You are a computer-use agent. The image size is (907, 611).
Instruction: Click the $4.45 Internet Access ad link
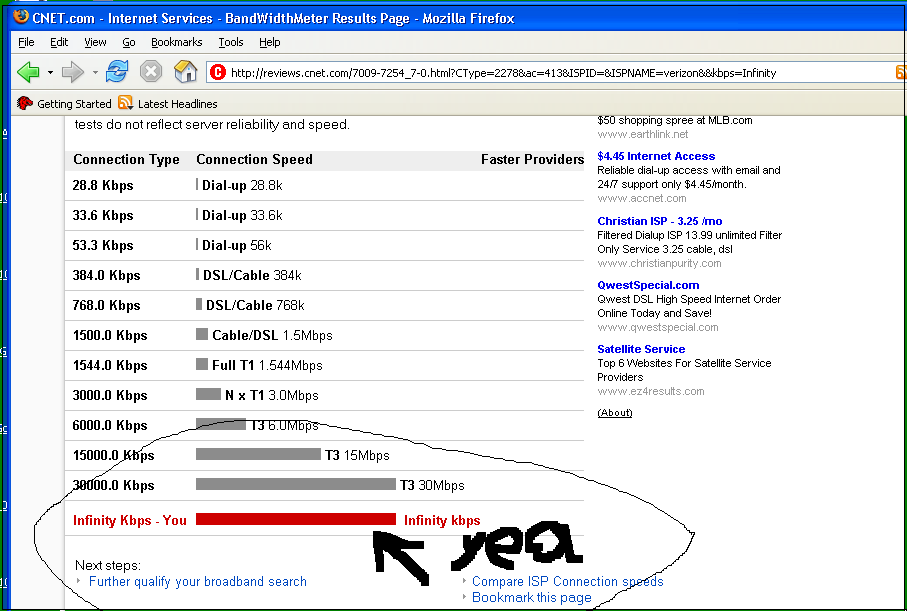click(656, 156)
